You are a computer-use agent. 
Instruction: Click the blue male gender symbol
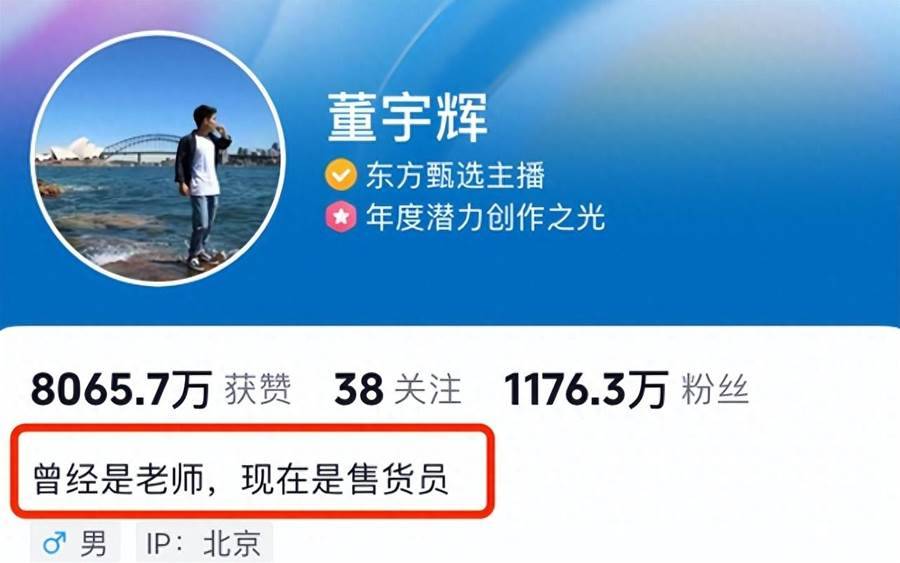(55, 542)
